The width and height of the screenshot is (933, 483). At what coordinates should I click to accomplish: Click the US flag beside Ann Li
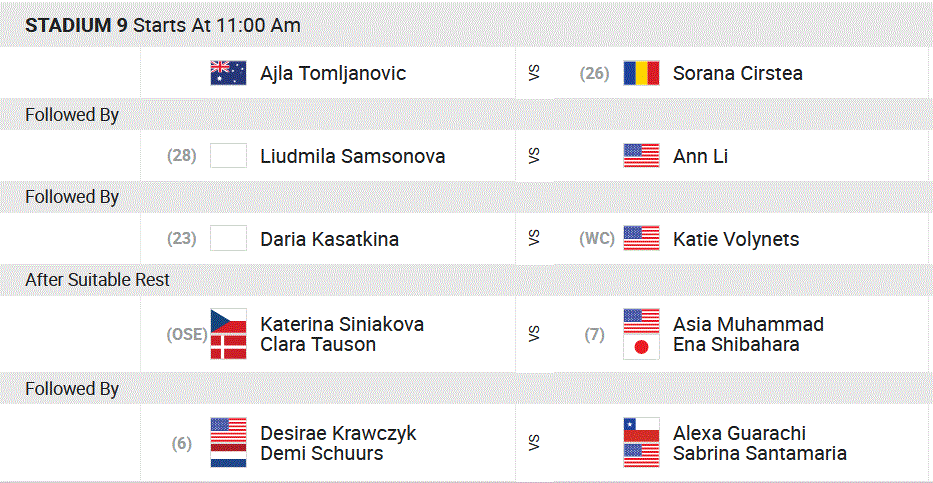[x=641, y=156]
